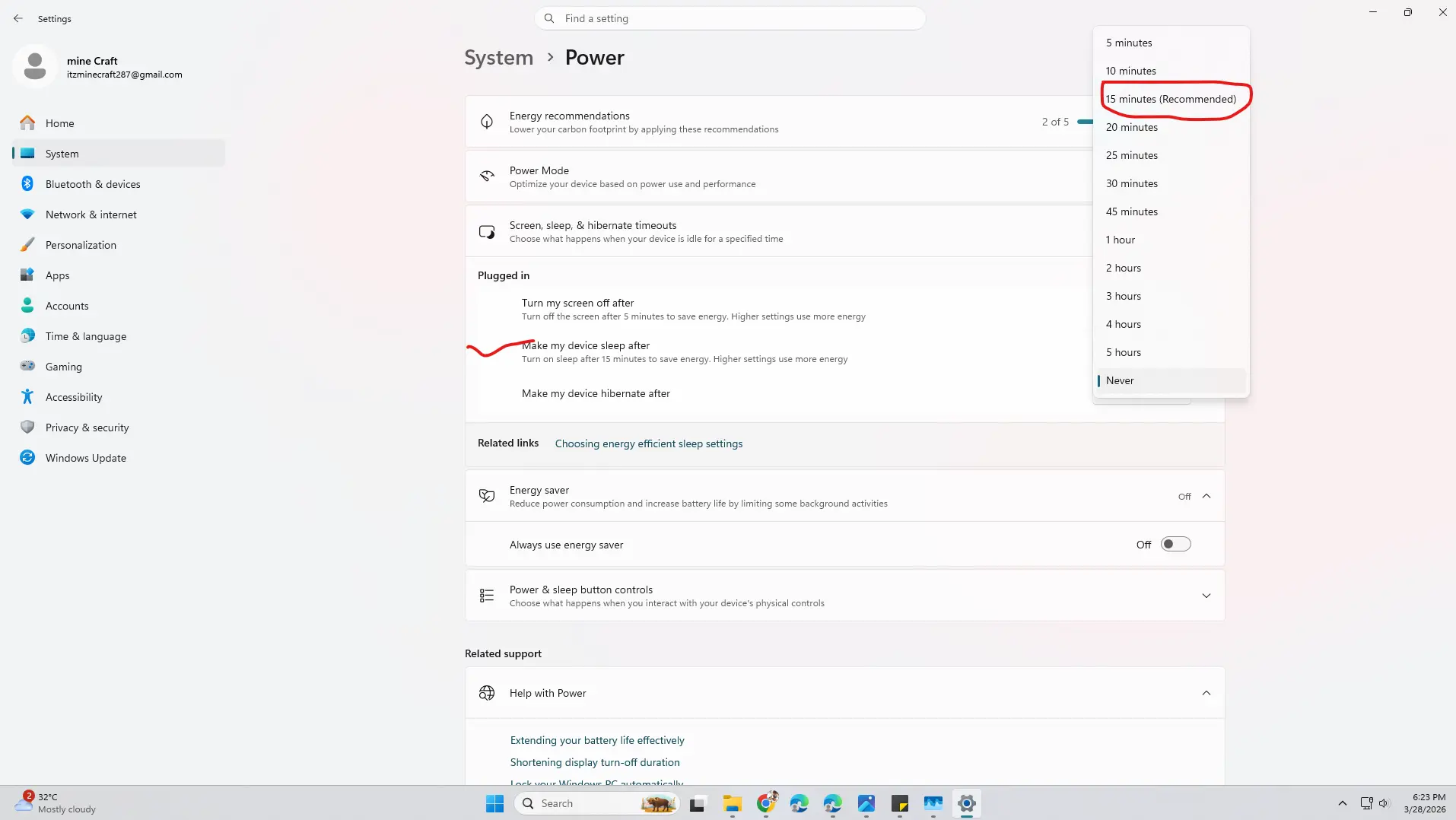The image size is (1456, 820).
Task: Click the Find a setting search box
Action: pos(730,18)
